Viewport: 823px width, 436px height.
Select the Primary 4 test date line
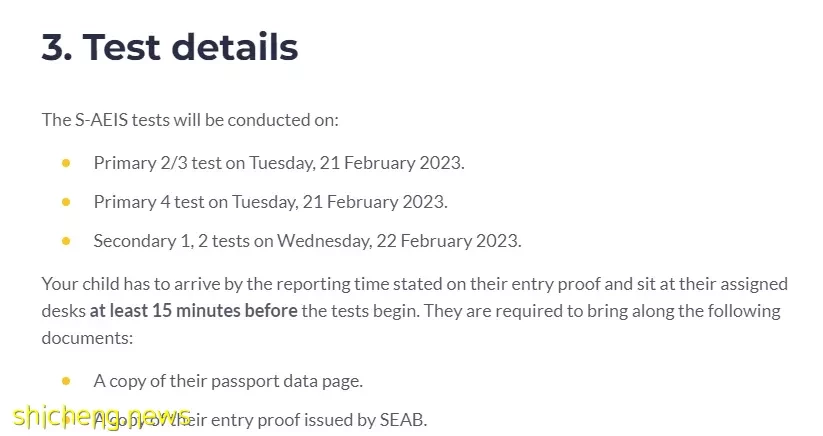click(270, 202)
